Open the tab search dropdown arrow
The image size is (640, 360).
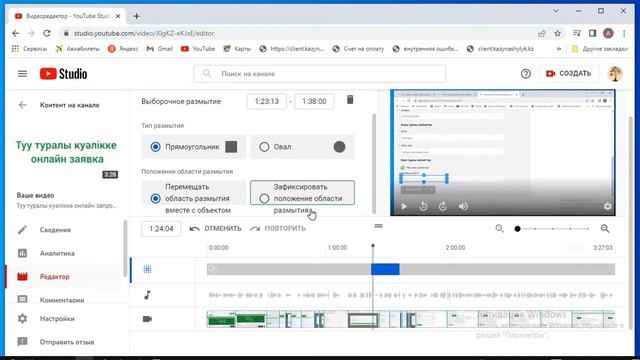tap(556, 11)
